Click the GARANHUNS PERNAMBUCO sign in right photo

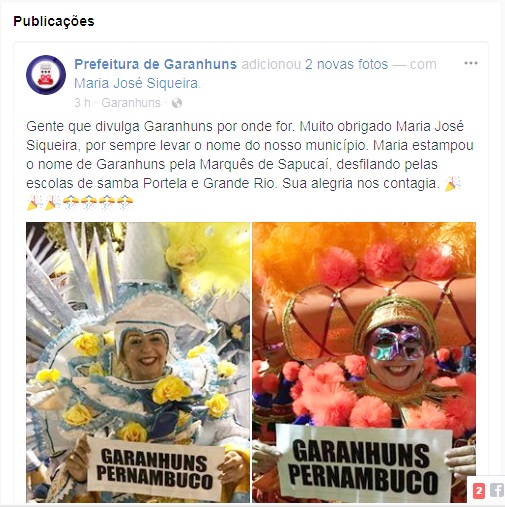click(x=364, y=466)
